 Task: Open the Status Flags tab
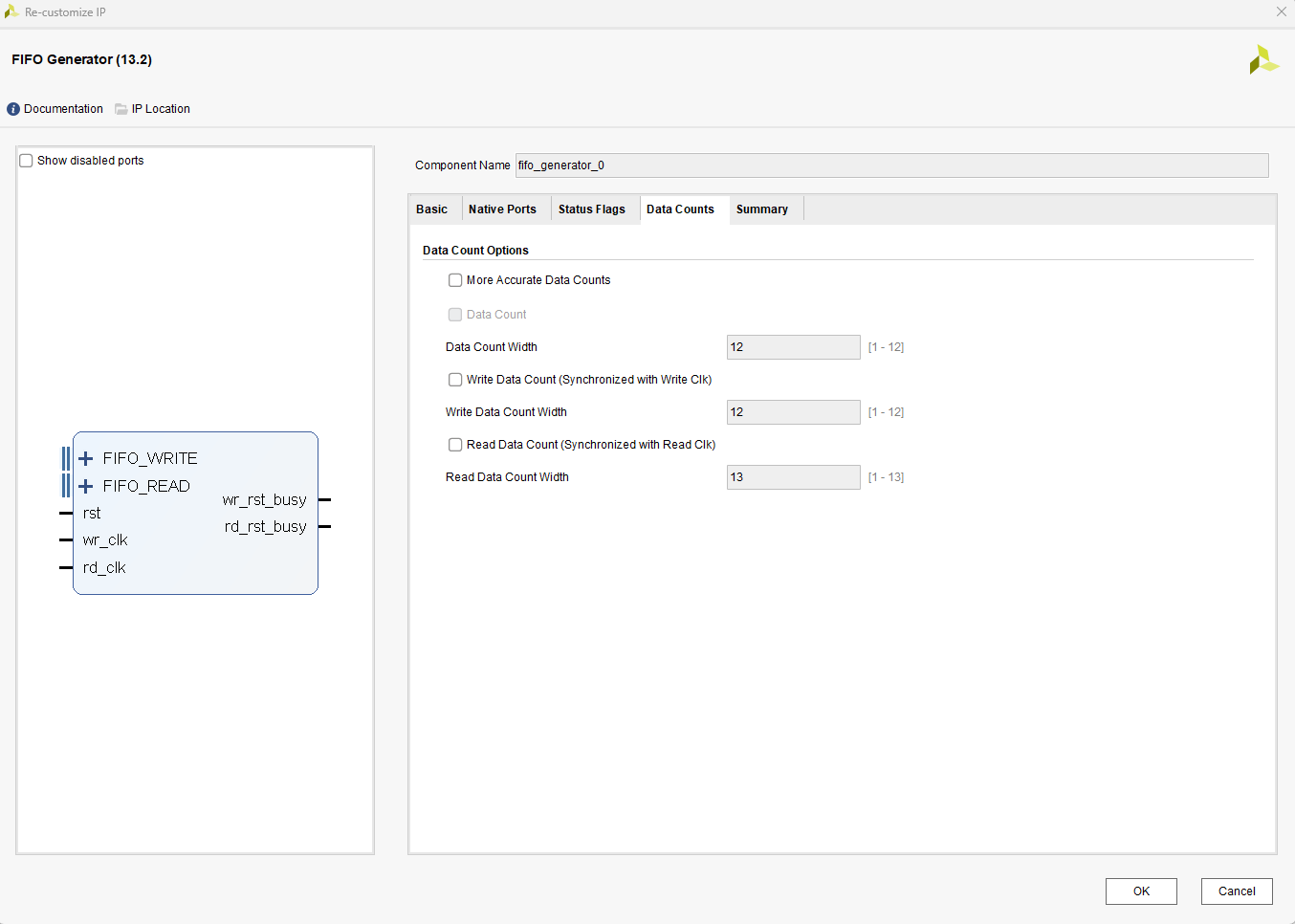(592, 209)
